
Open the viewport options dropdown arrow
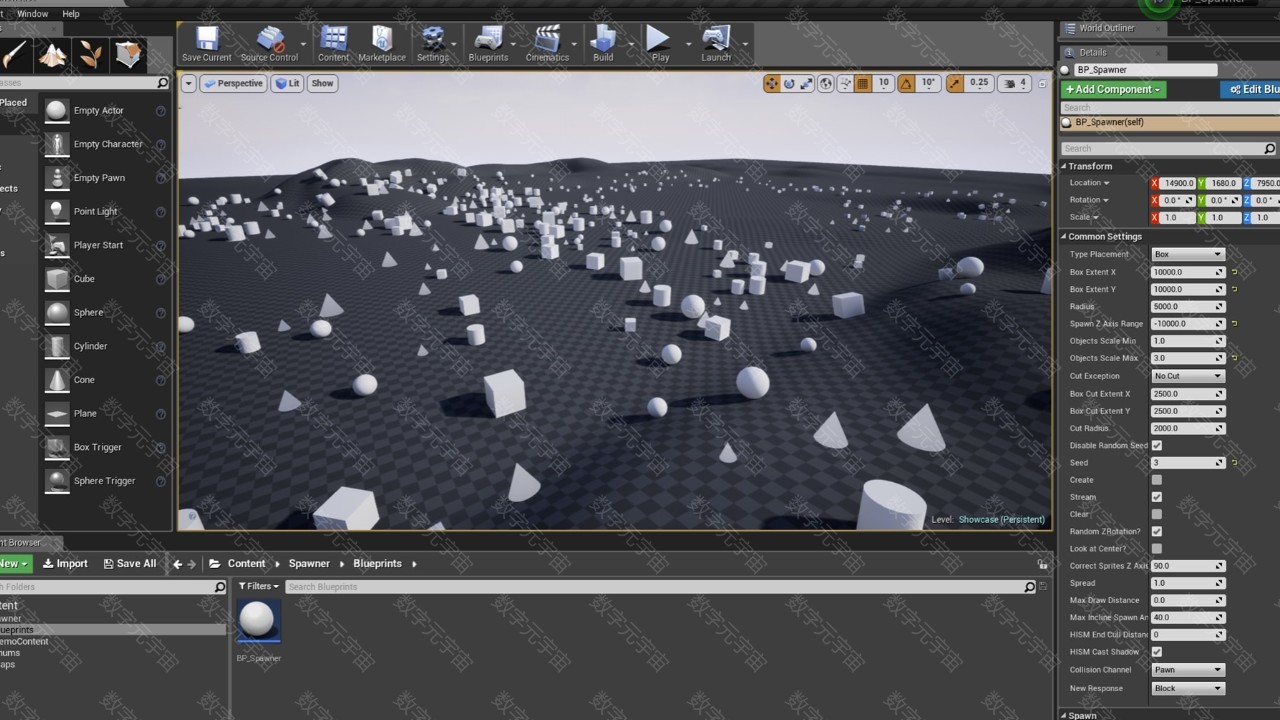[188, 83]
